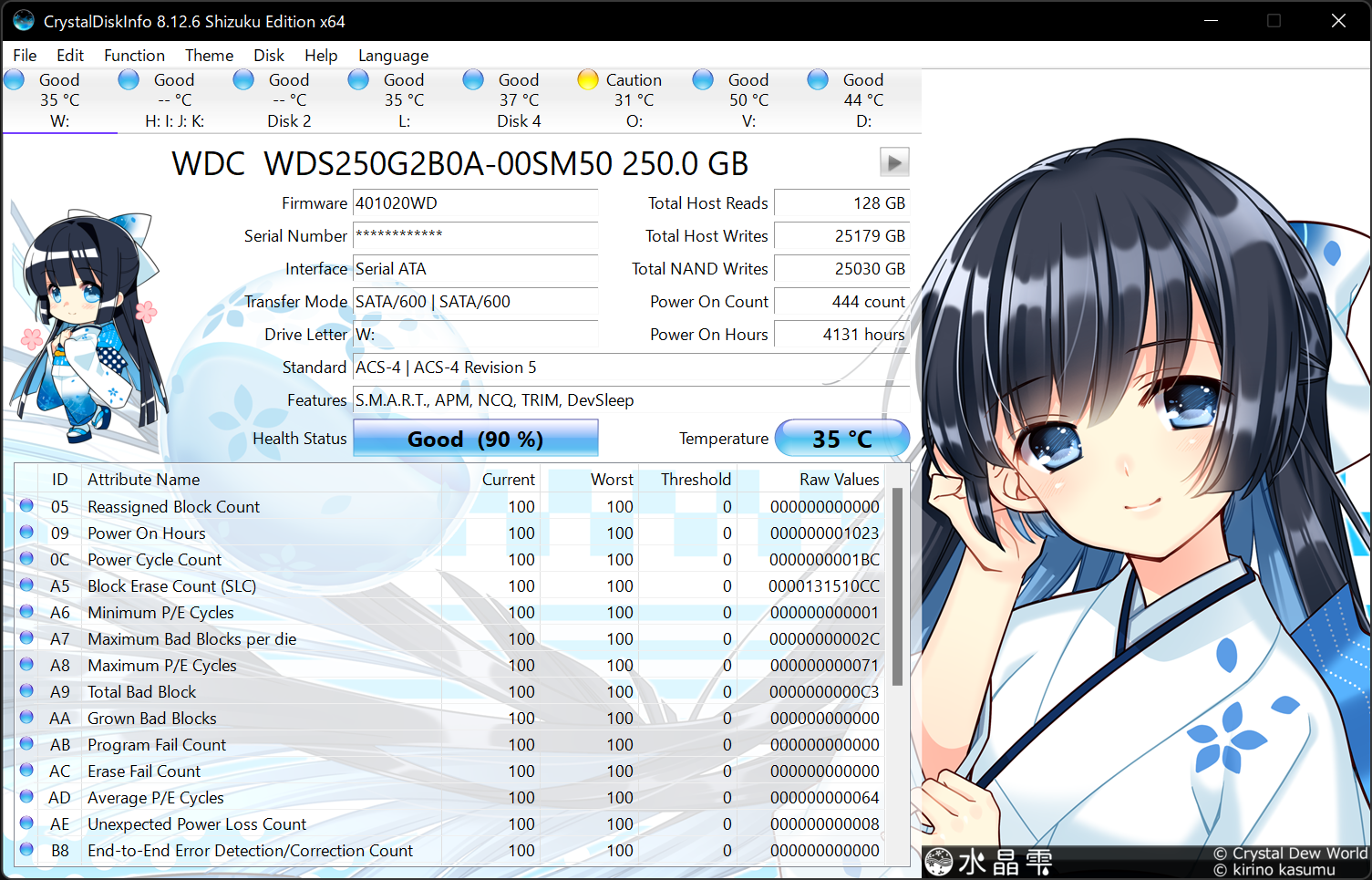
Task: Click the Firmware field 401020WD
Action: (x=475, y=203)
